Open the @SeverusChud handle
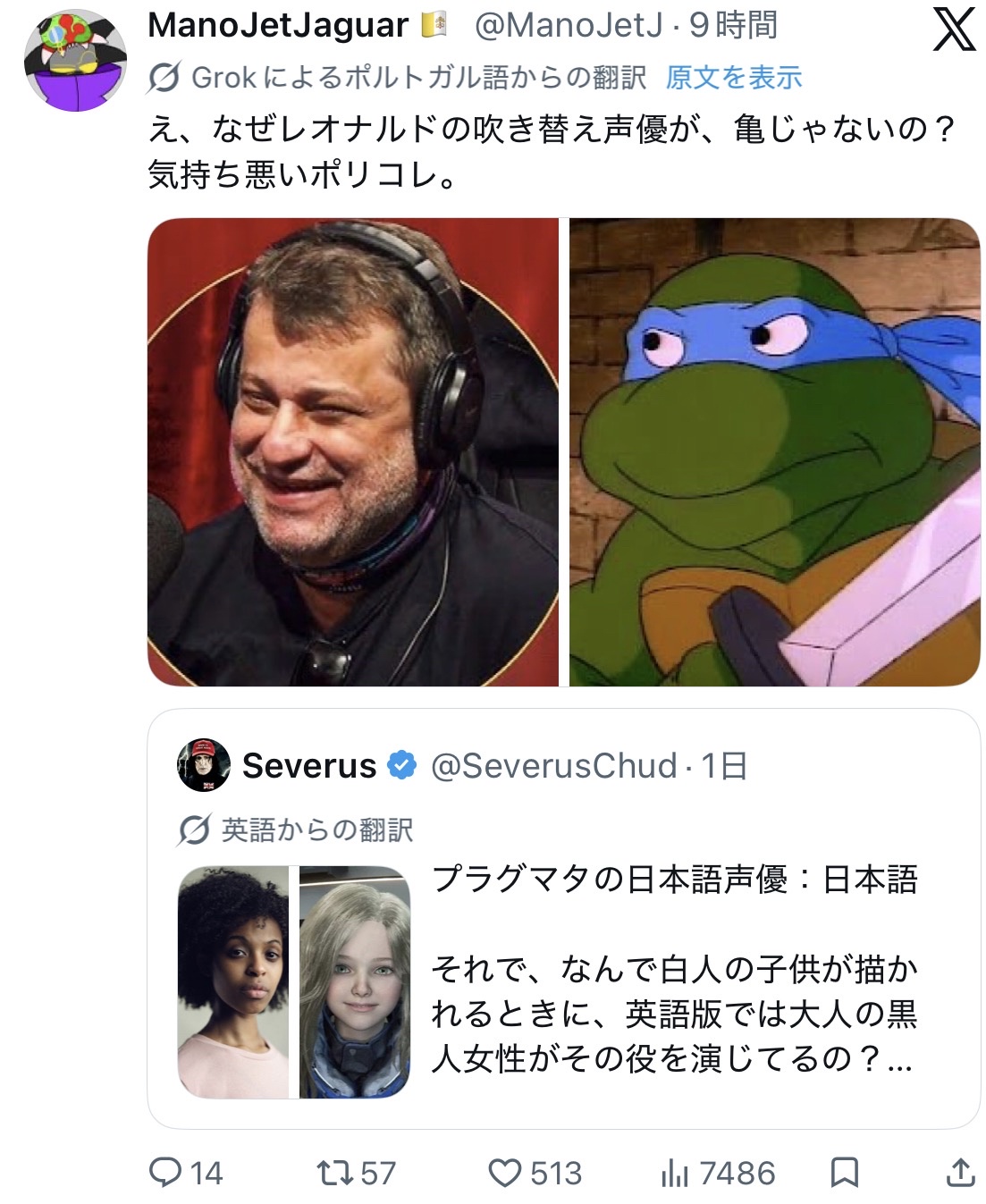The height and width of the screenshot is (1204, 986). [x=553, y=766]
